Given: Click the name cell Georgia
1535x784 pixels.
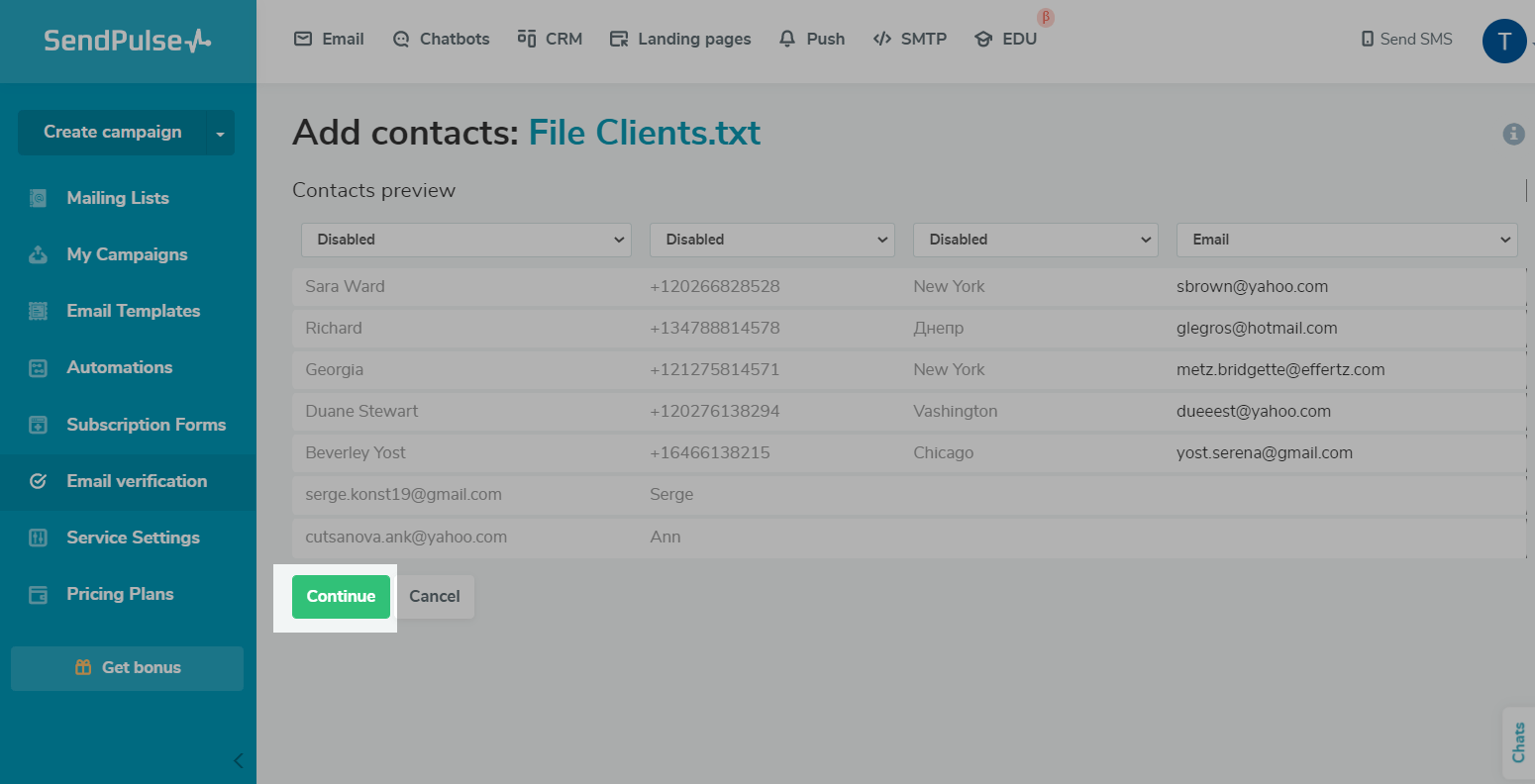Looking at the screenshot, I should point(334,370).
